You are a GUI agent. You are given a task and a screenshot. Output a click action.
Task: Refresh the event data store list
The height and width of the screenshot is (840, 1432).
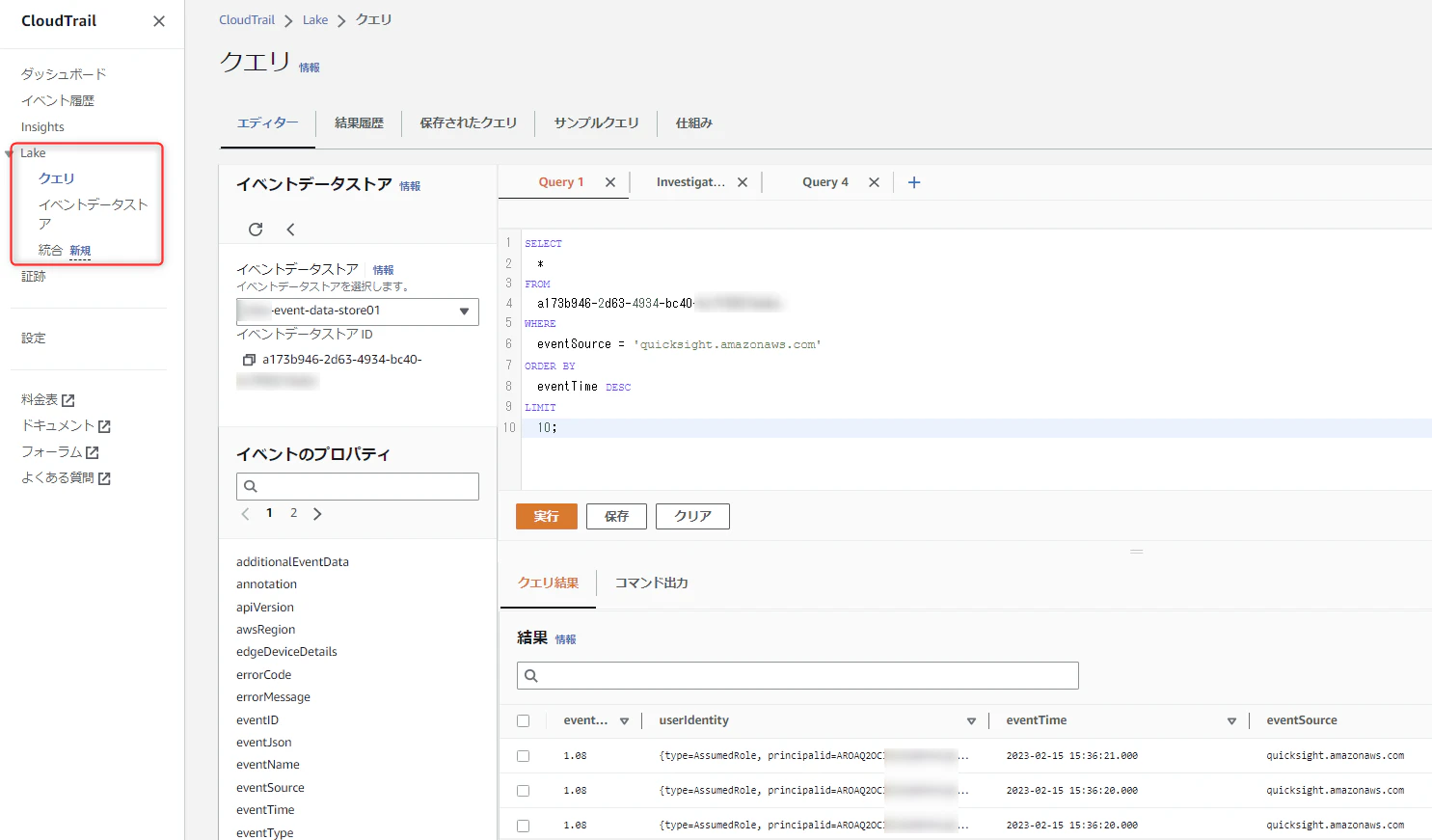click(x=256, y=230)
